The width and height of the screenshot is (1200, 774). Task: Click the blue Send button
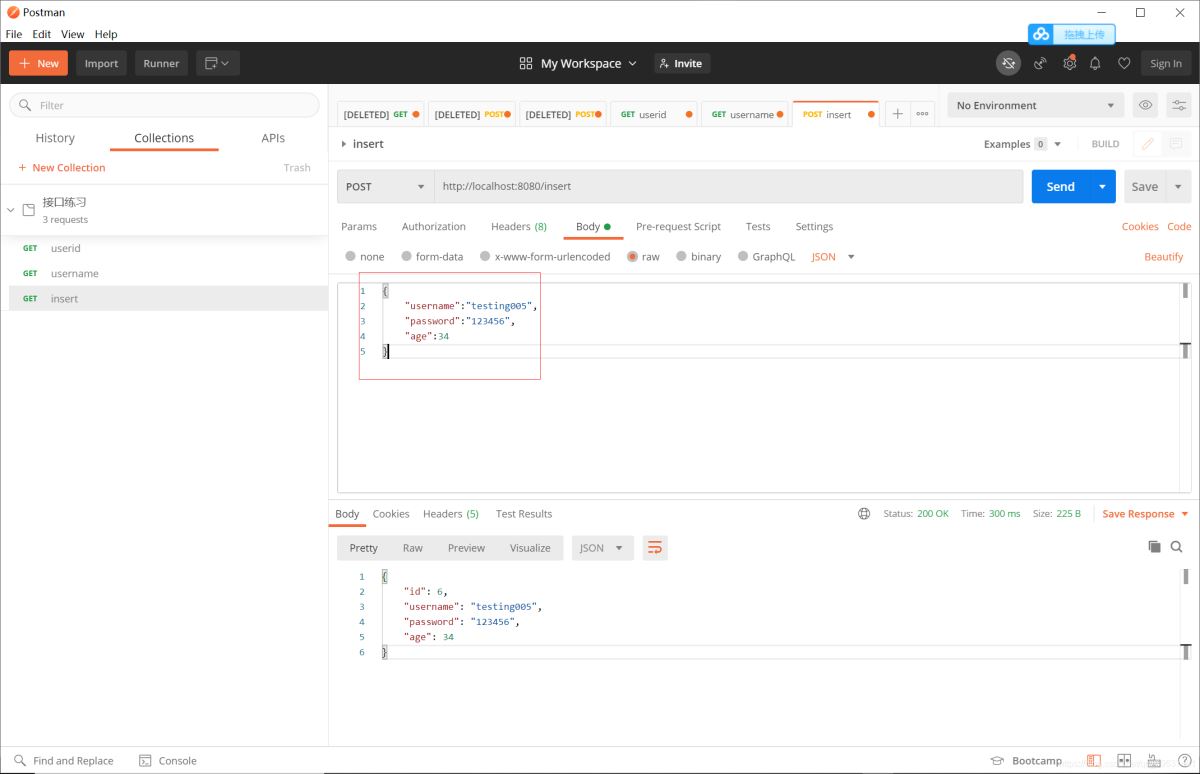pyautogui.click(x=1060, y=187)
